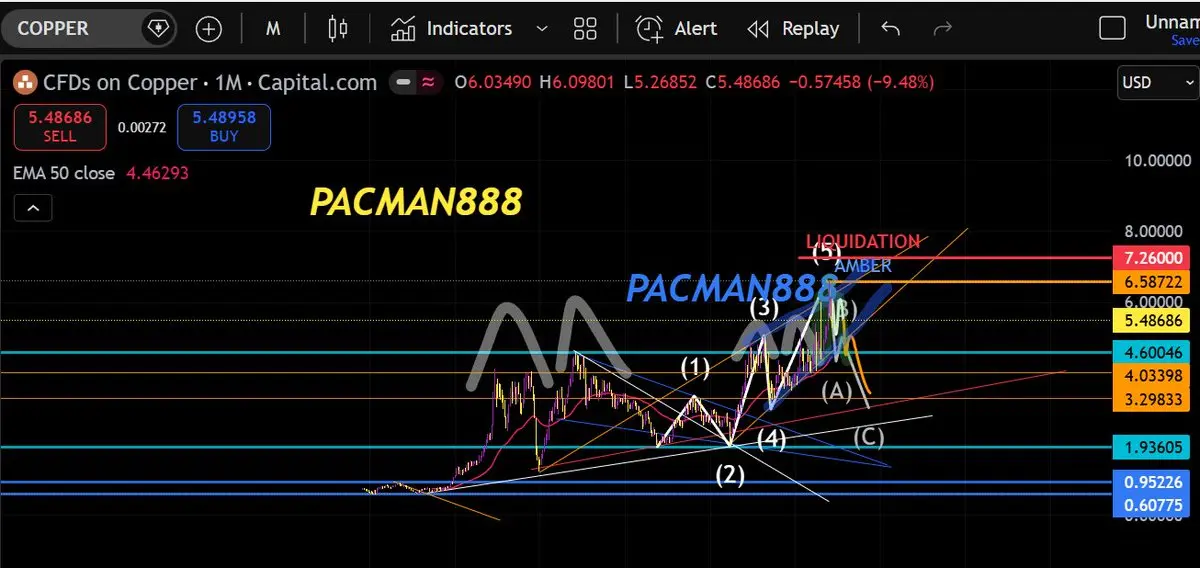Image resolution: width=1200 pixels, height=568 pixels.
Task: Click the redo arrow icon
Action: click(x=942, y=28)
